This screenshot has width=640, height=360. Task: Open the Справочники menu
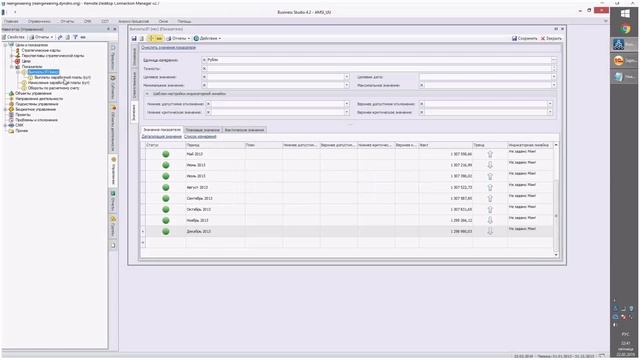(39, 21)
